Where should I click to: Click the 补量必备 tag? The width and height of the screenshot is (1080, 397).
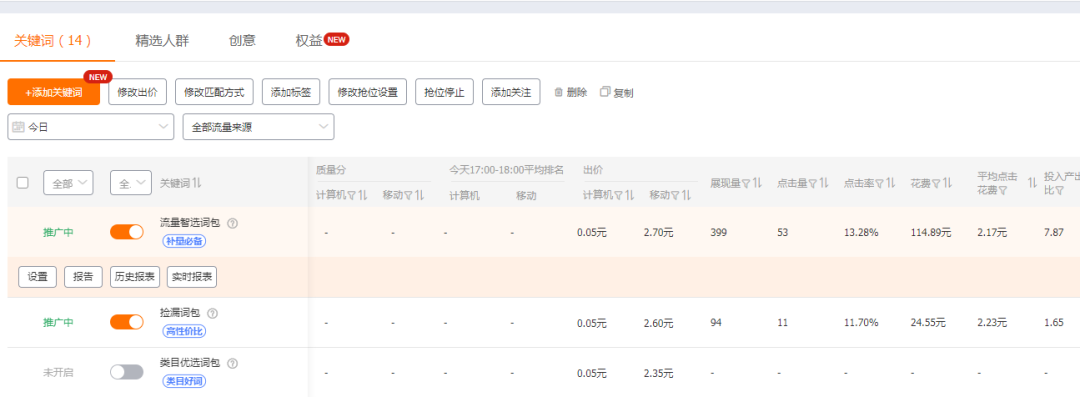pyautogui.click(x=185, y=241)
